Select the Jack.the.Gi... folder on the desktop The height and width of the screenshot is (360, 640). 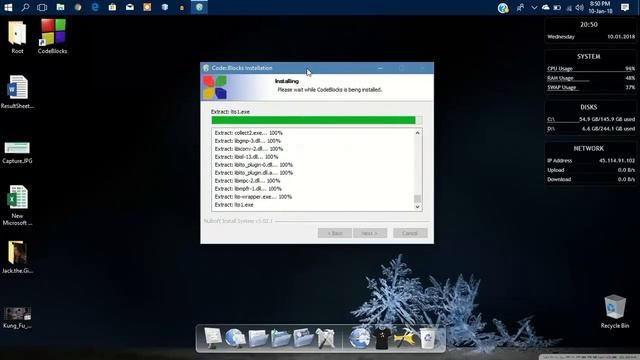click(x=17, y=257)
